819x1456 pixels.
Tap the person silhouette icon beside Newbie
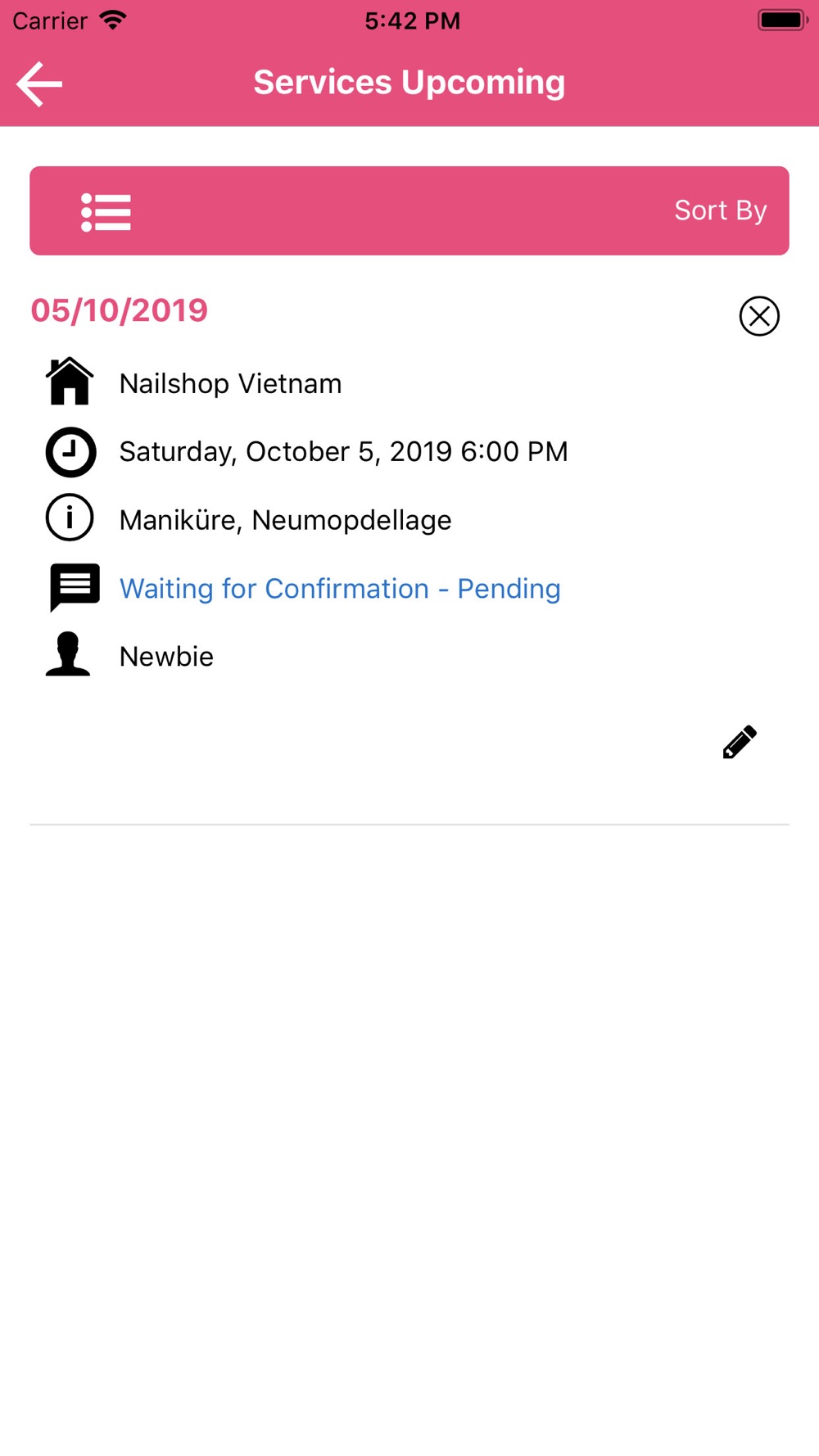point(68,653)
